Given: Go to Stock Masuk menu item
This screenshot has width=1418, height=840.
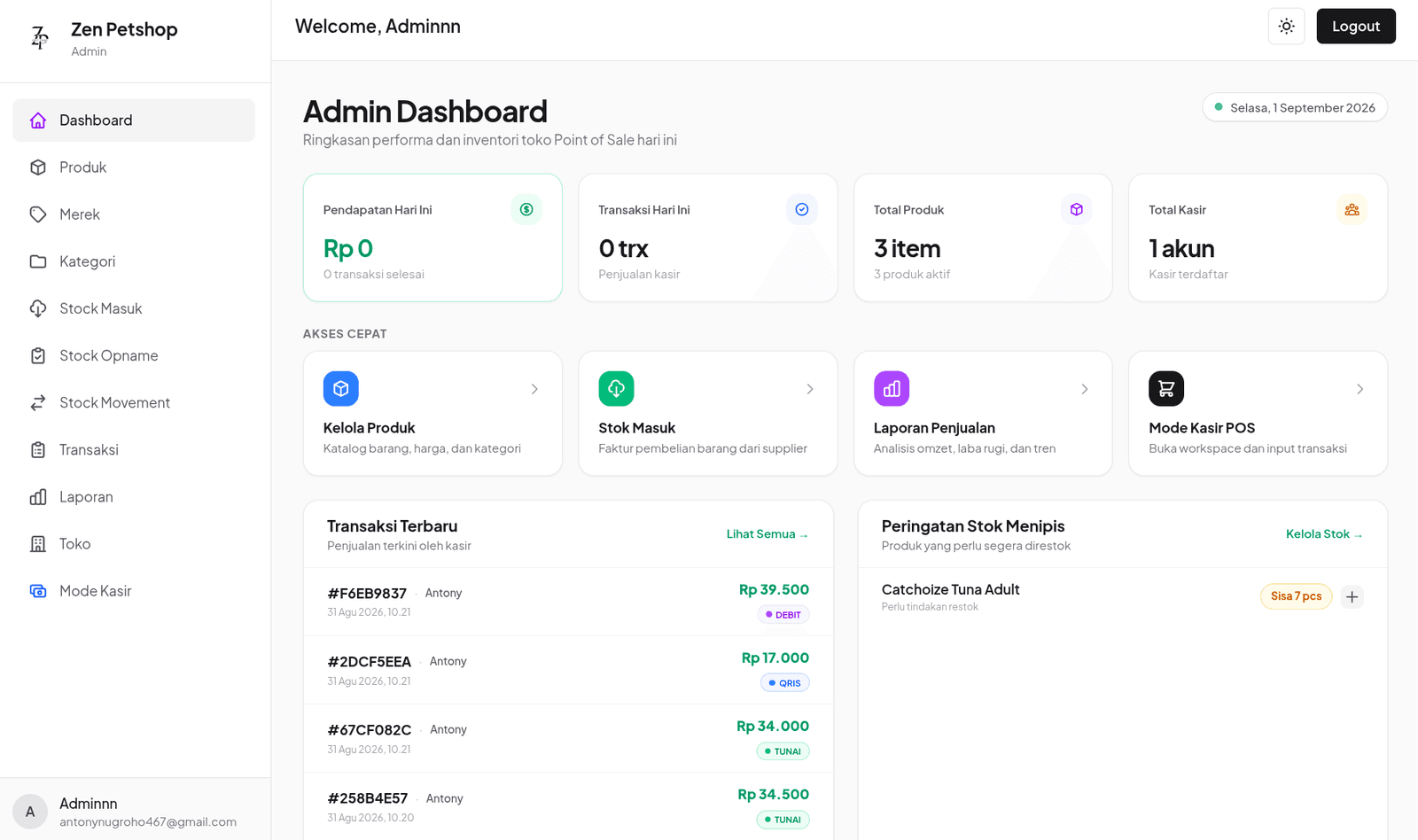Looking at the screenshot, I should tap(134, 308).
